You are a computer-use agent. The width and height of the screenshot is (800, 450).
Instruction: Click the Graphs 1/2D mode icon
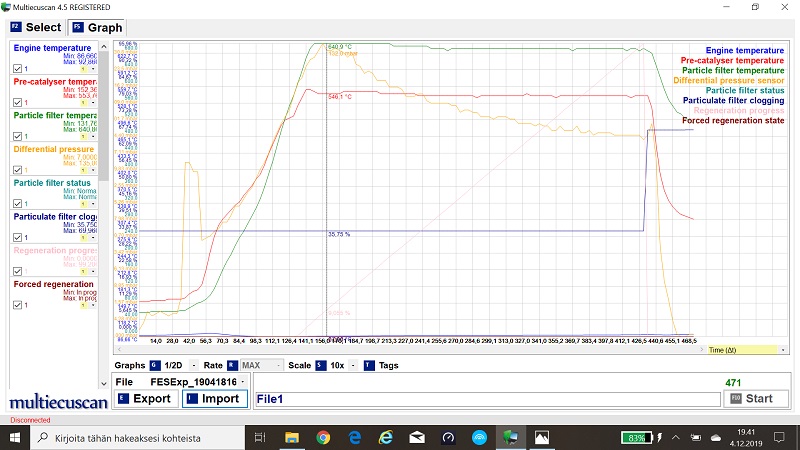tap(154, 365)
